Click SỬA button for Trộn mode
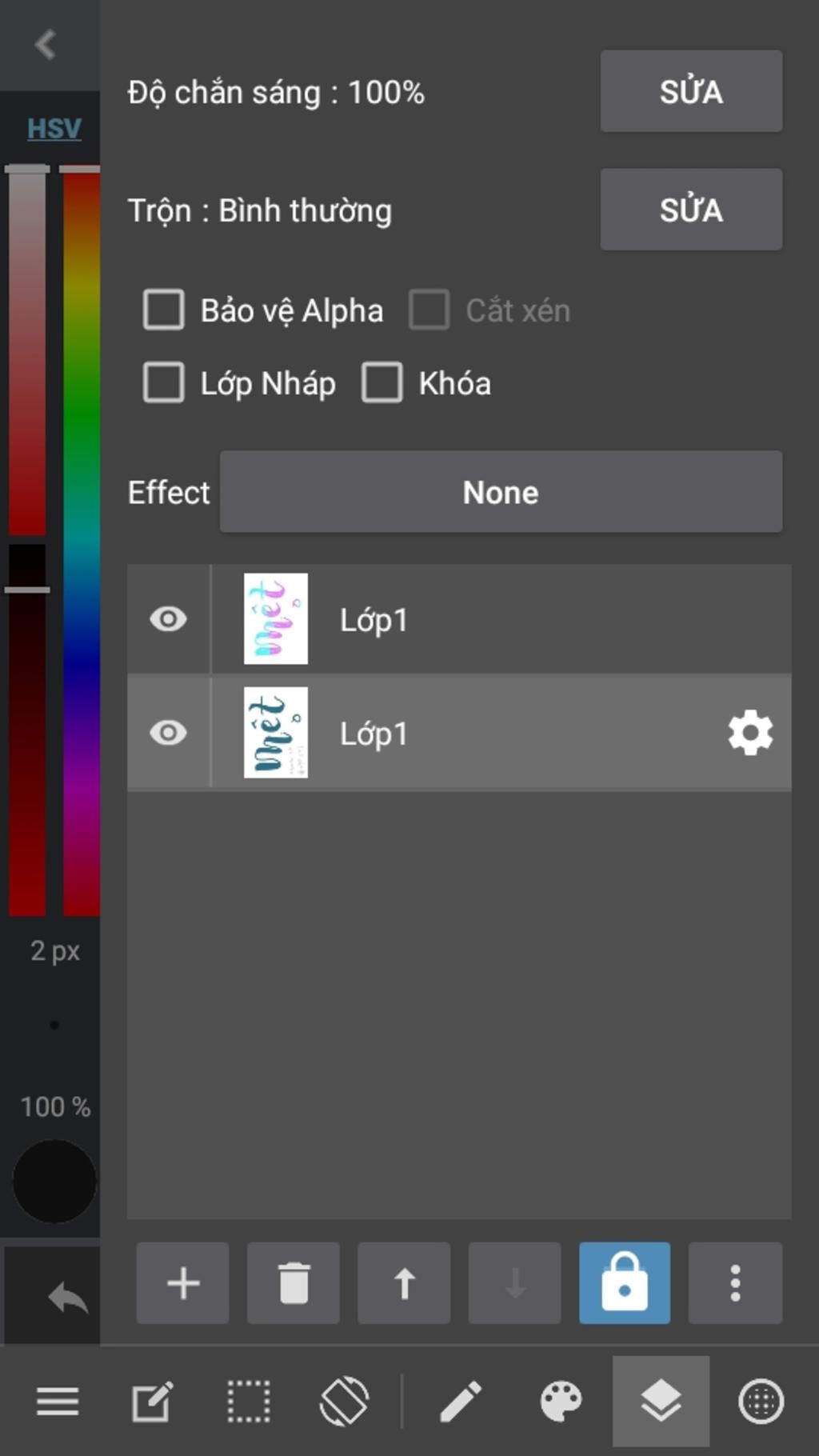Viewport: 819px width, 1456px height. click(x=691, y=210)
